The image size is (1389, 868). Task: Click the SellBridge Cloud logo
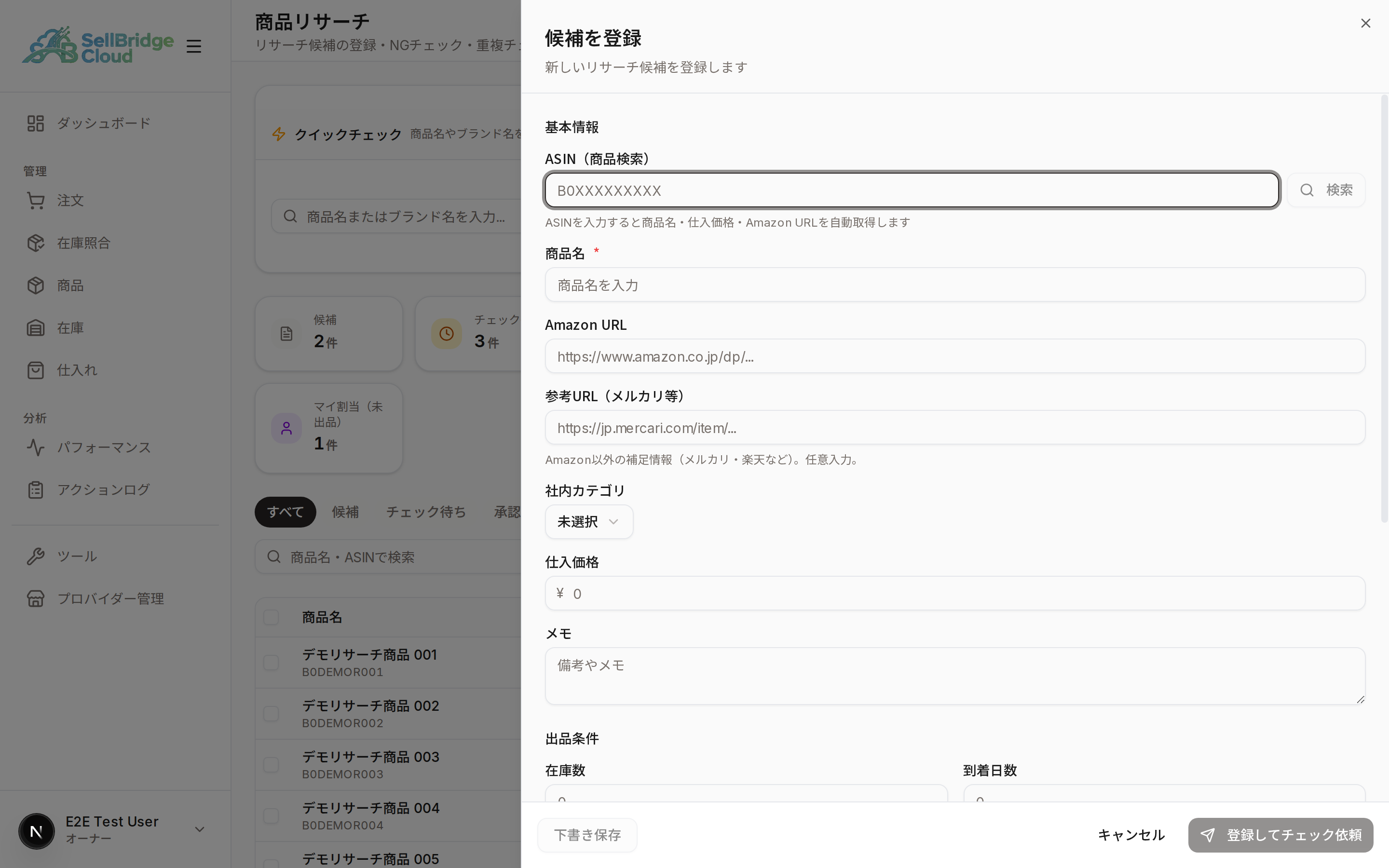coord(97,45)
